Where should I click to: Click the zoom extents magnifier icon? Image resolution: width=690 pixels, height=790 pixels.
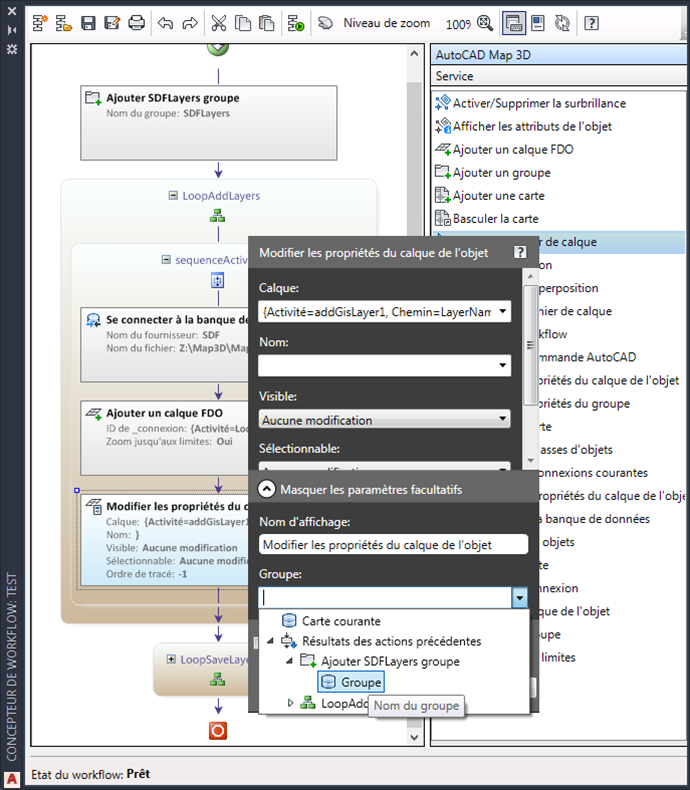pyautogui.click(x=485, y=23)
